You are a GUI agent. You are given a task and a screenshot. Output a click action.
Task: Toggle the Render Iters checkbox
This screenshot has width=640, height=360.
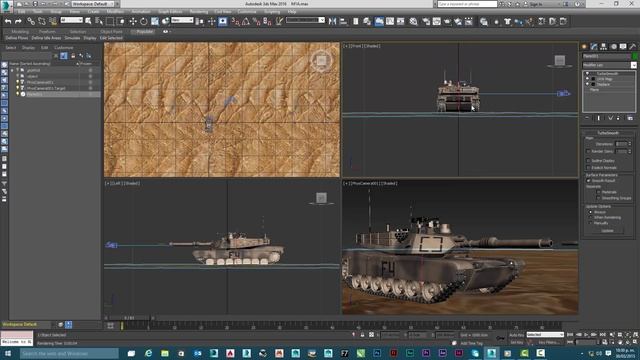(x=589, y=151)
